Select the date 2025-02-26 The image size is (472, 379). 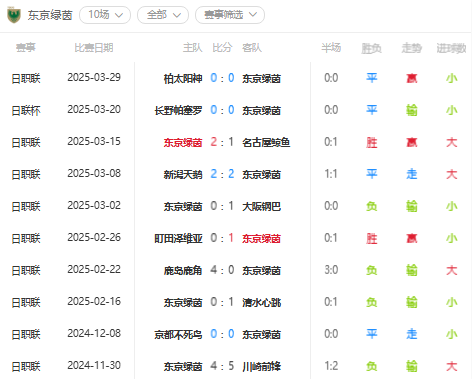tap(94, 238)
